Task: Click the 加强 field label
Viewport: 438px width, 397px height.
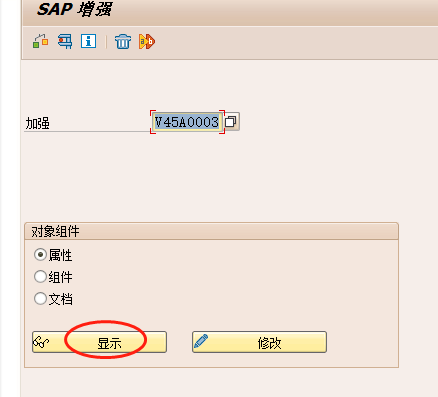Action: [x=38, y=123]
